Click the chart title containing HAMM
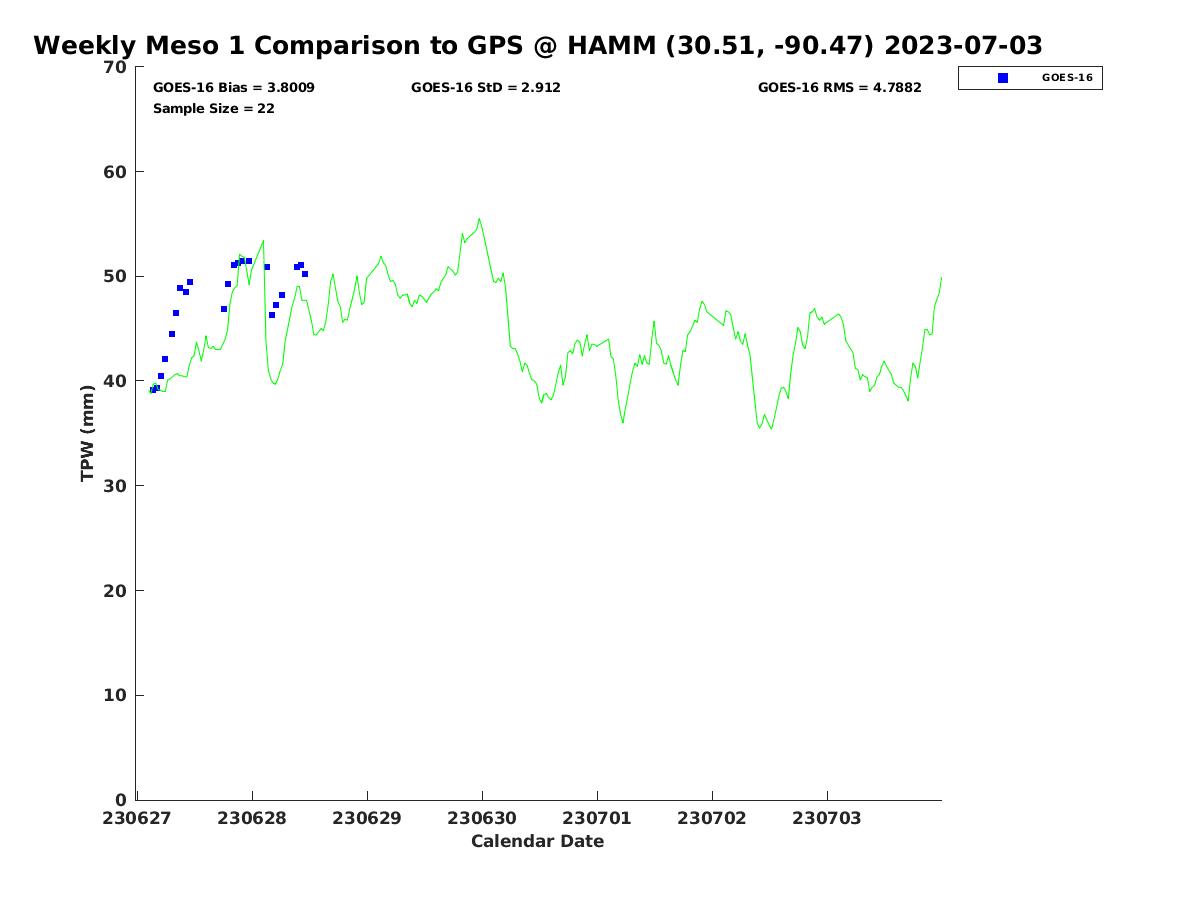1200x900 pixels. [538, 46]
